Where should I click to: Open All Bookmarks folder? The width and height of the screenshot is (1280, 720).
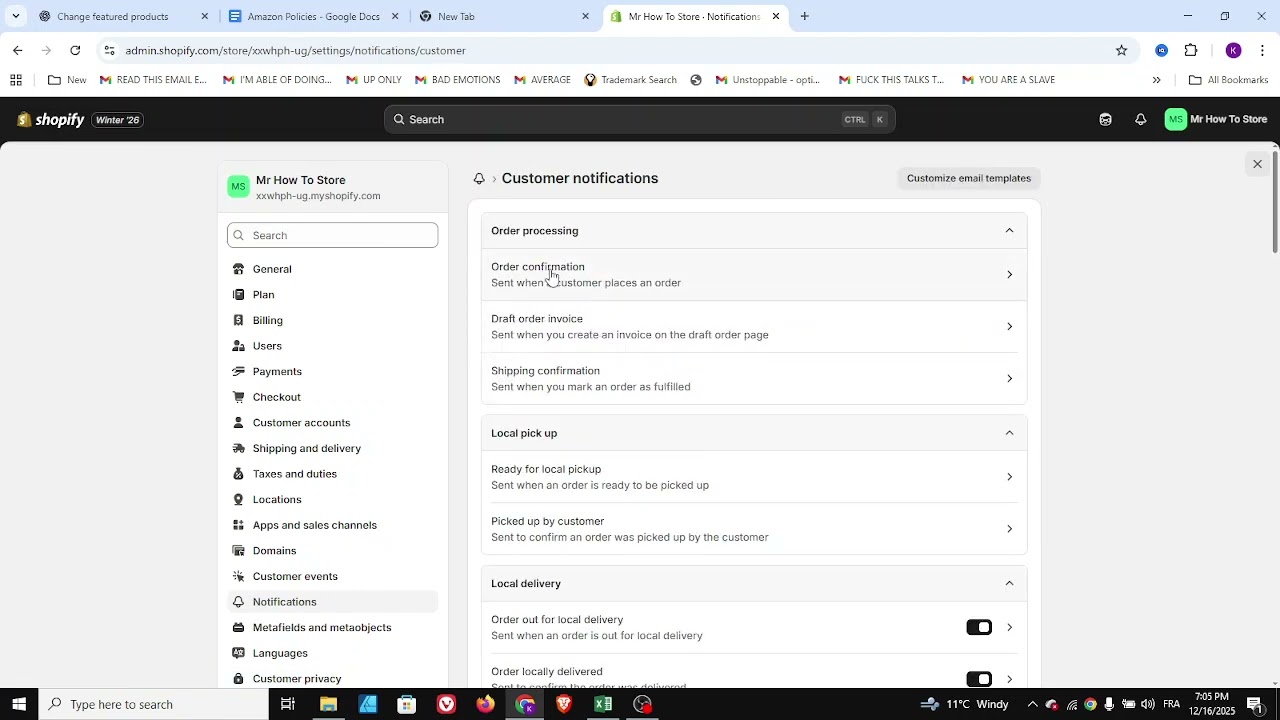pyautogui.click(x=1228, y=80)
